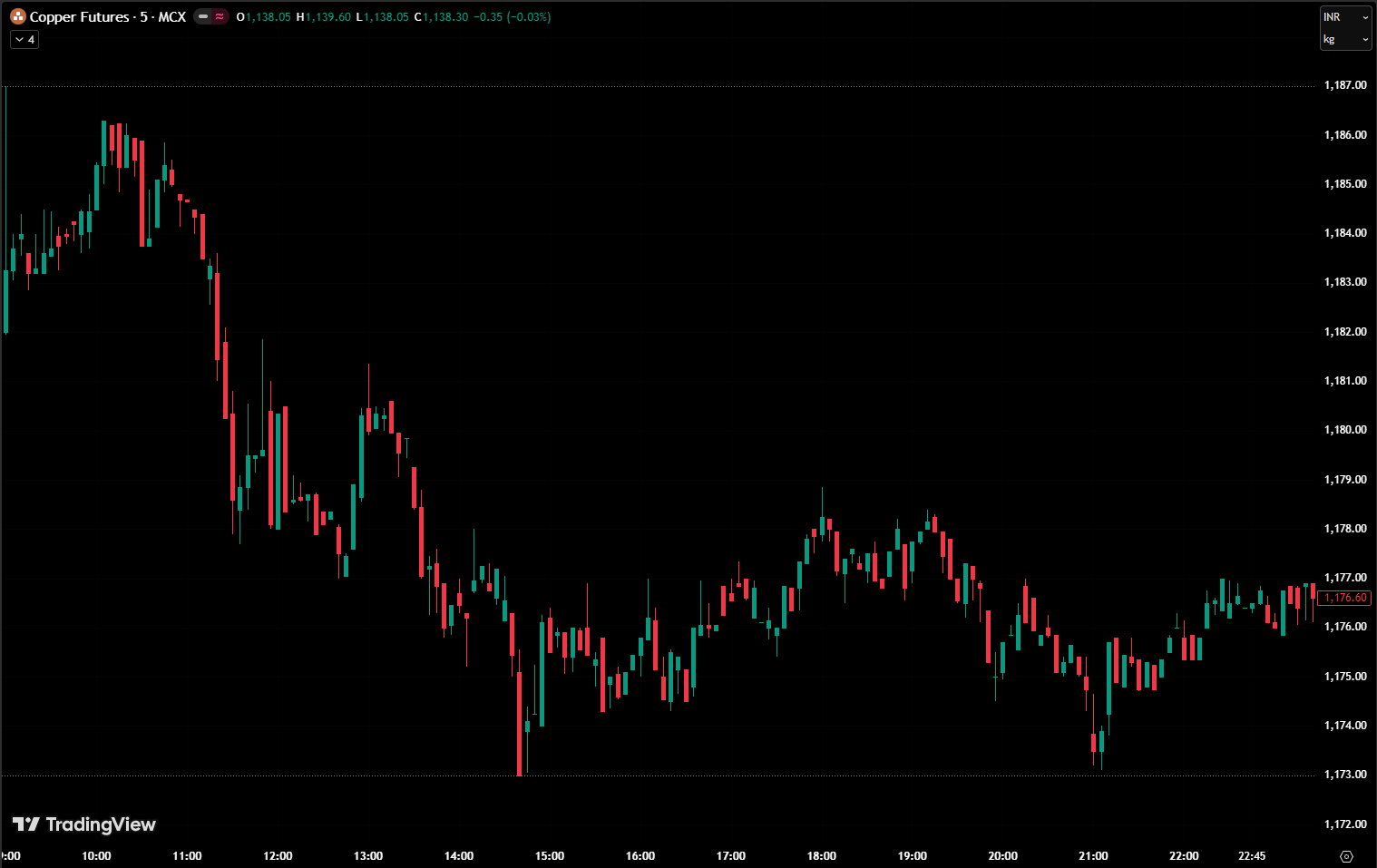The width and height of the screenshot is (1377, 868).
Task: Click the pink derived data ≈ icon
Action: pos(220,16)
